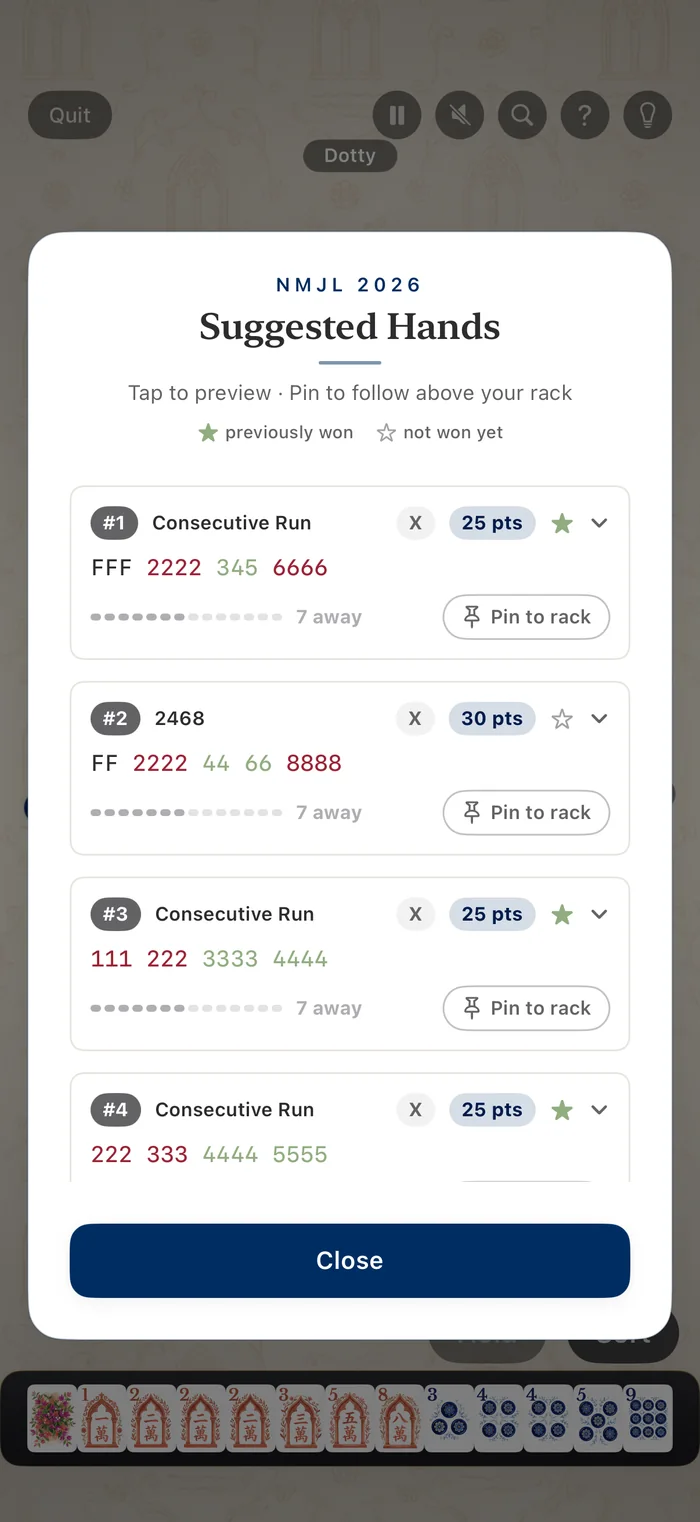This screenshot has width=700, height=1522.
Task: Select the flower tile in rack
Action: point(52,1417)
